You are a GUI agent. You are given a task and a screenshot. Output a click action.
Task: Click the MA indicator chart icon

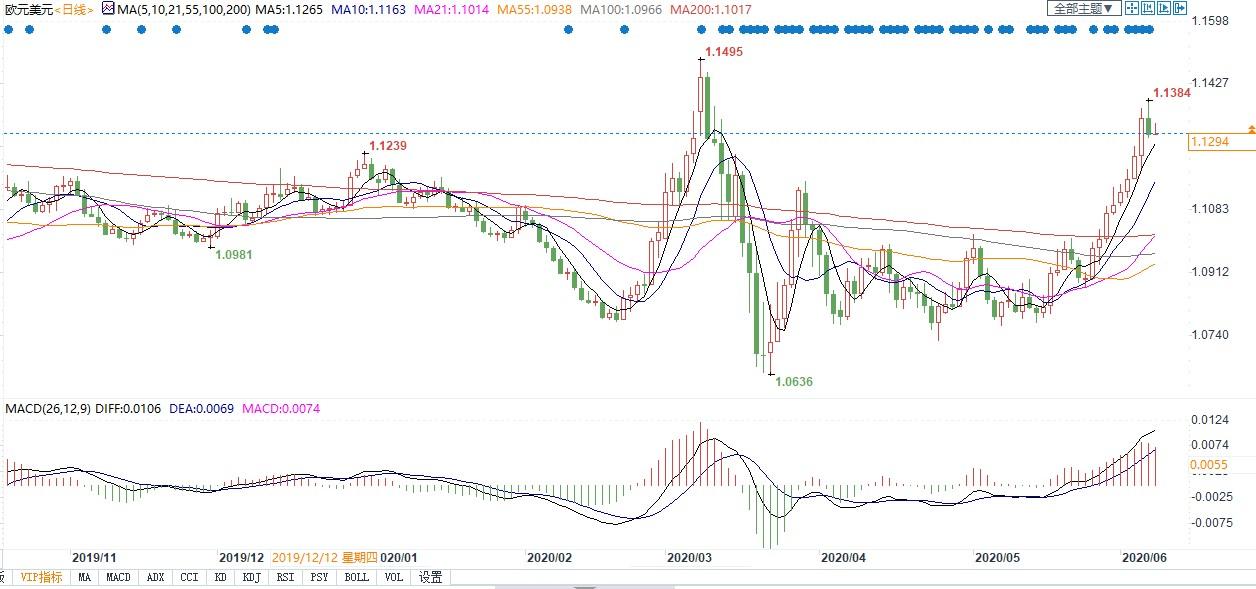tap(108, 8)
